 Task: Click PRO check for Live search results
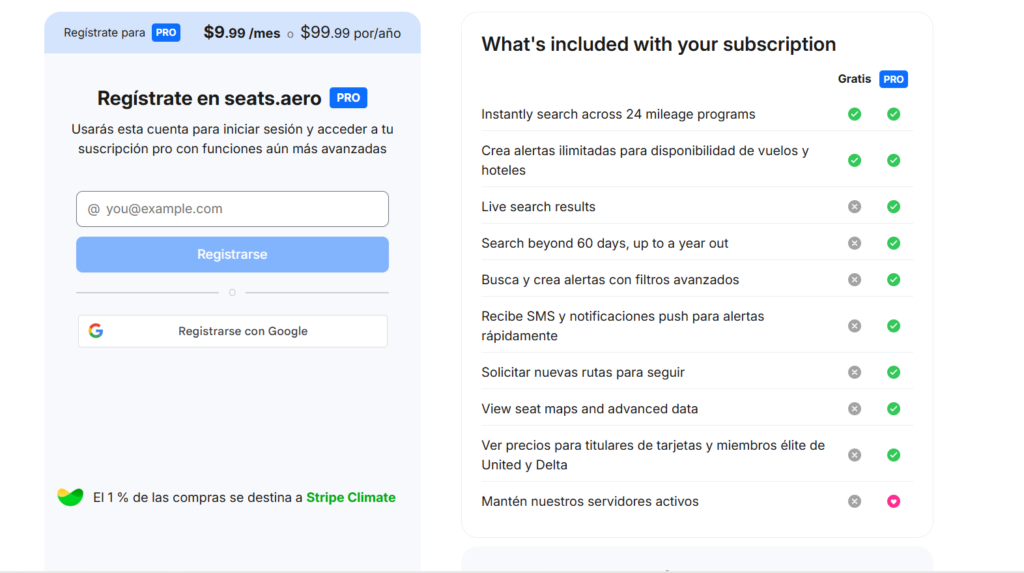tap(893, 206)
